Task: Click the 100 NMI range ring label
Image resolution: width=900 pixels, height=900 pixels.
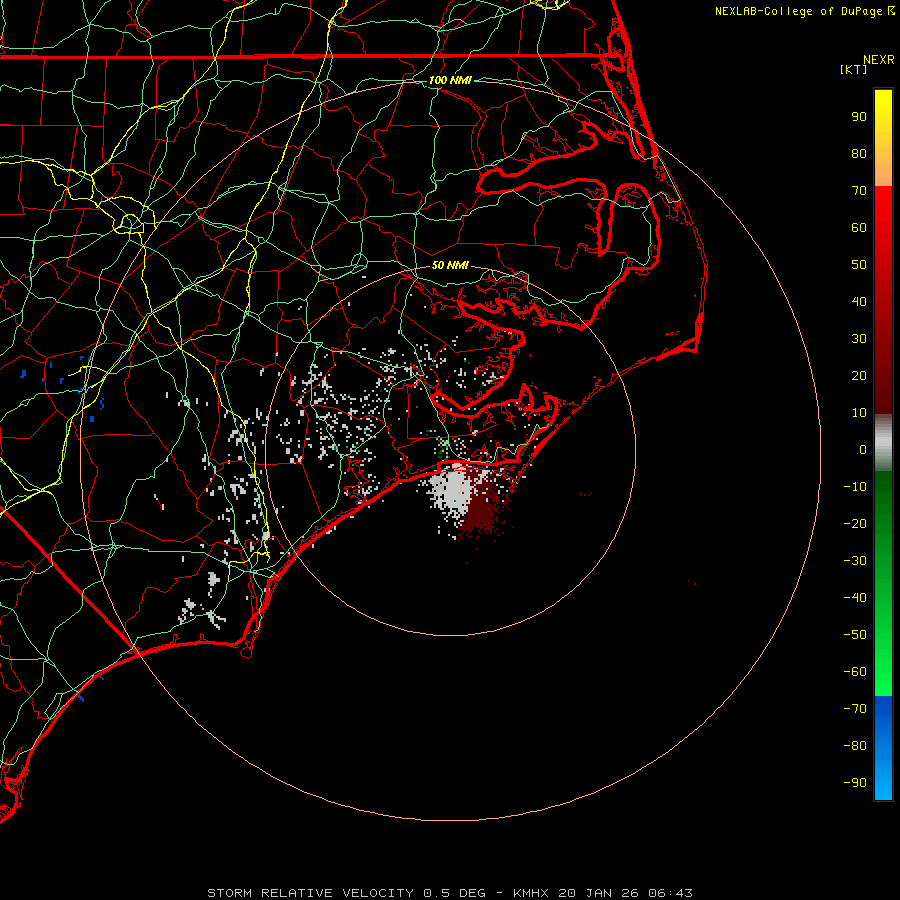Action: click(450, 80)
